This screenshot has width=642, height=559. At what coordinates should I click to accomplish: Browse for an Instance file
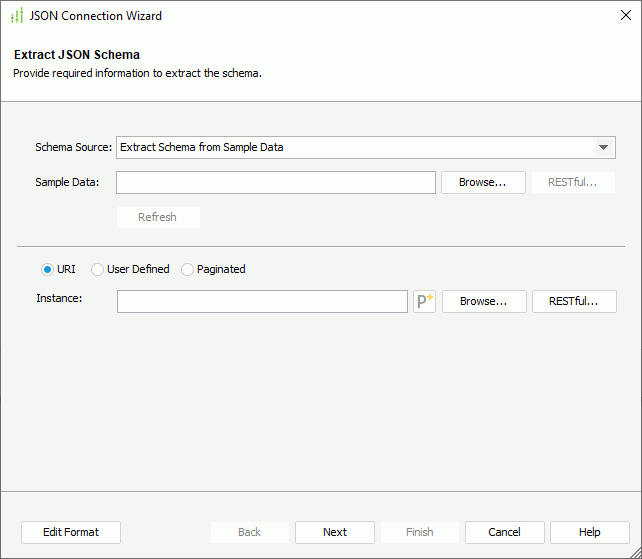pyautogui.click(x=484, y=301)
